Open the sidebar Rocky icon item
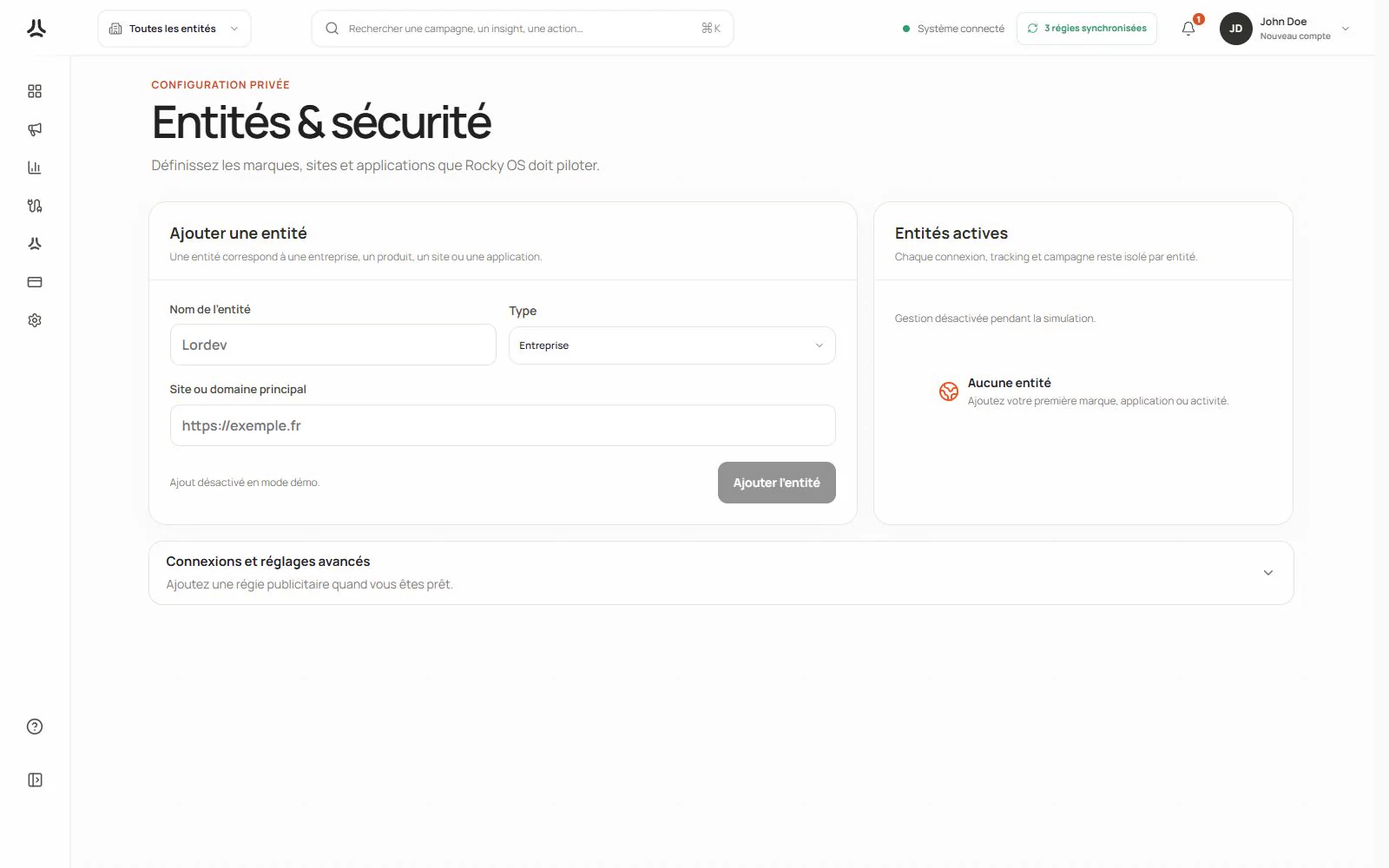 [35, 244]
